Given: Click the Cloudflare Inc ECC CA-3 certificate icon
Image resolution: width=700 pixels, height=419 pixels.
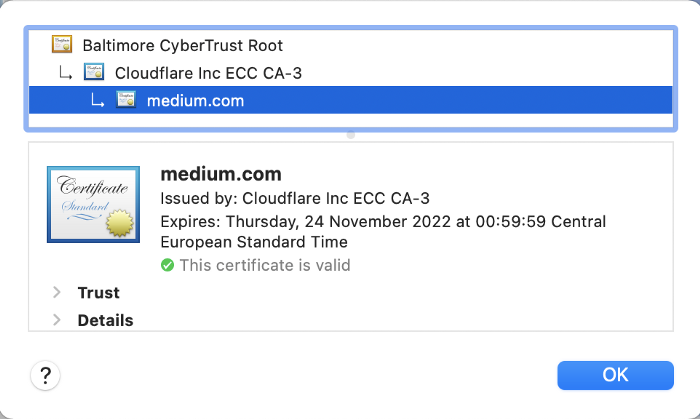Looking at the screenshot, I should [x=94, y=72].
